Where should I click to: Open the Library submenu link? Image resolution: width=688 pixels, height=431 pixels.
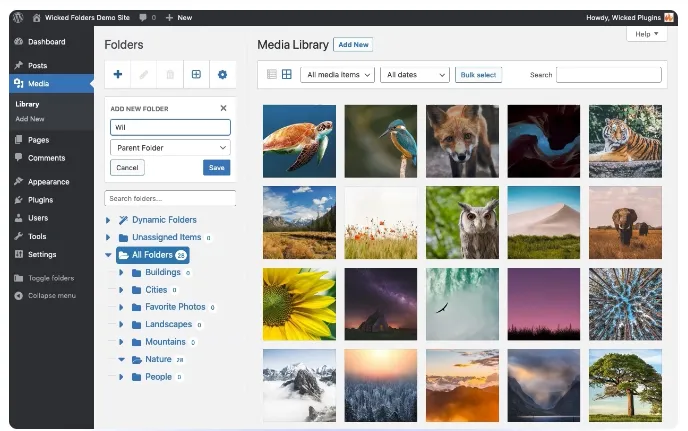tap(27, 104)
